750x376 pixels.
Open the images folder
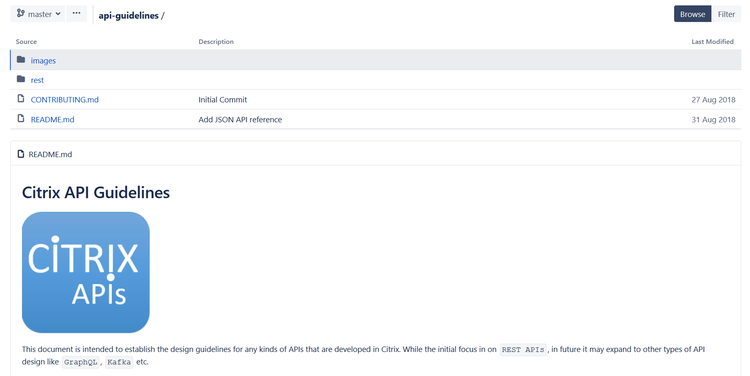(x=43, y=60)
